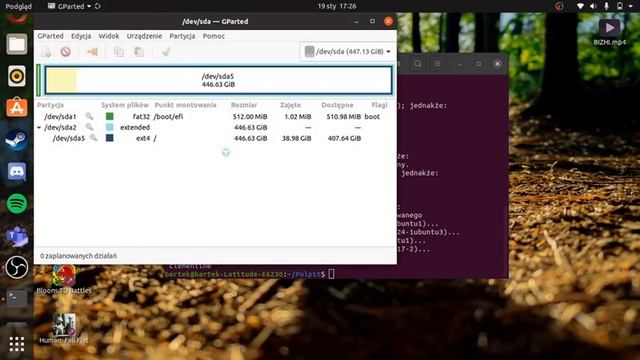
Task: Click the battery icon in the system tray
Action: [x=620, y=6]
